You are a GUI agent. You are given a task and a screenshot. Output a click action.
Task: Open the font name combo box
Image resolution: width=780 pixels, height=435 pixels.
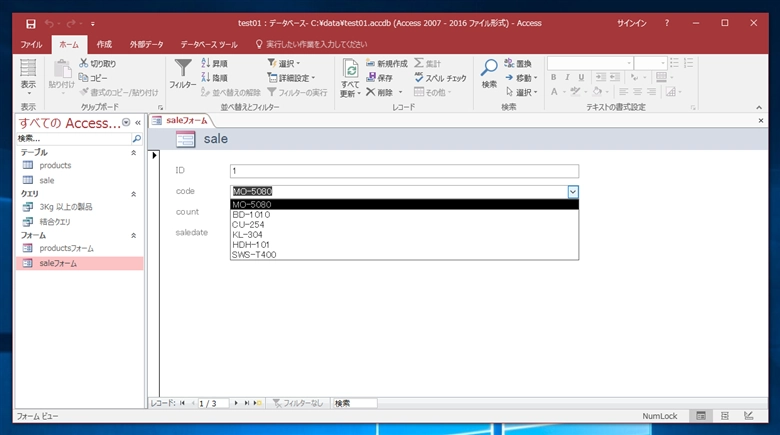pos(590,63)
